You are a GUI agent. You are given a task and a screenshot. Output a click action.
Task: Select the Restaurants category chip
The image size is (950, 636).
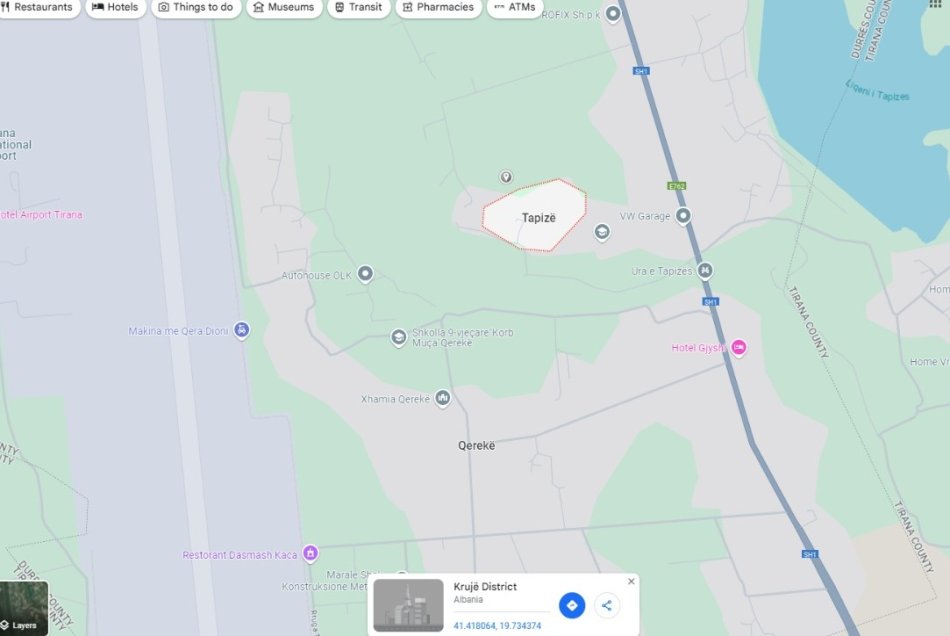click(37, 7)
